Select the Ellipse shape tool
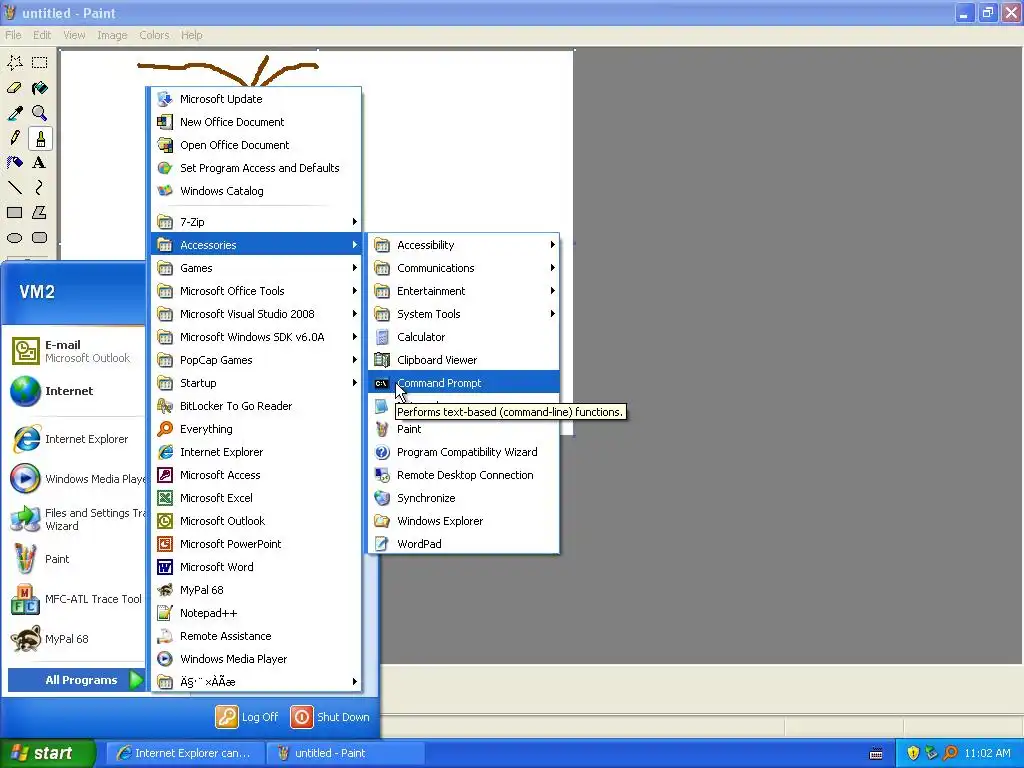Viewport: 1024px width, 768px height. click(15, 238)
